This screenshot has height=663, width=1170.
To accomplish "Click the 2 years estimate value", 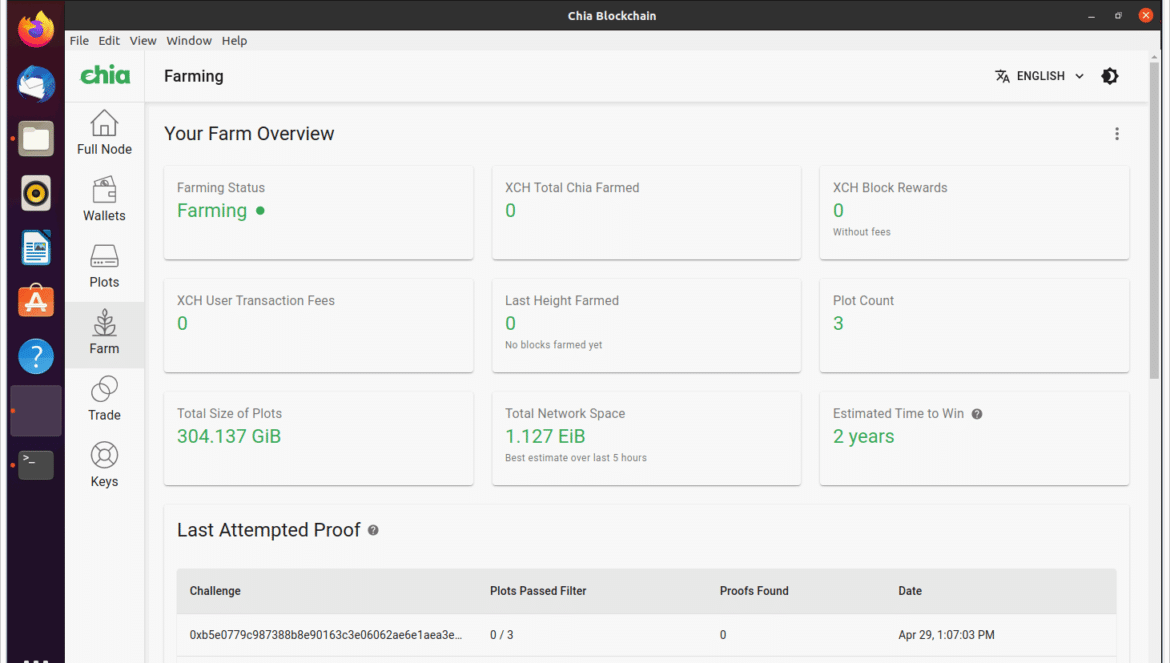I will point(863,437).
